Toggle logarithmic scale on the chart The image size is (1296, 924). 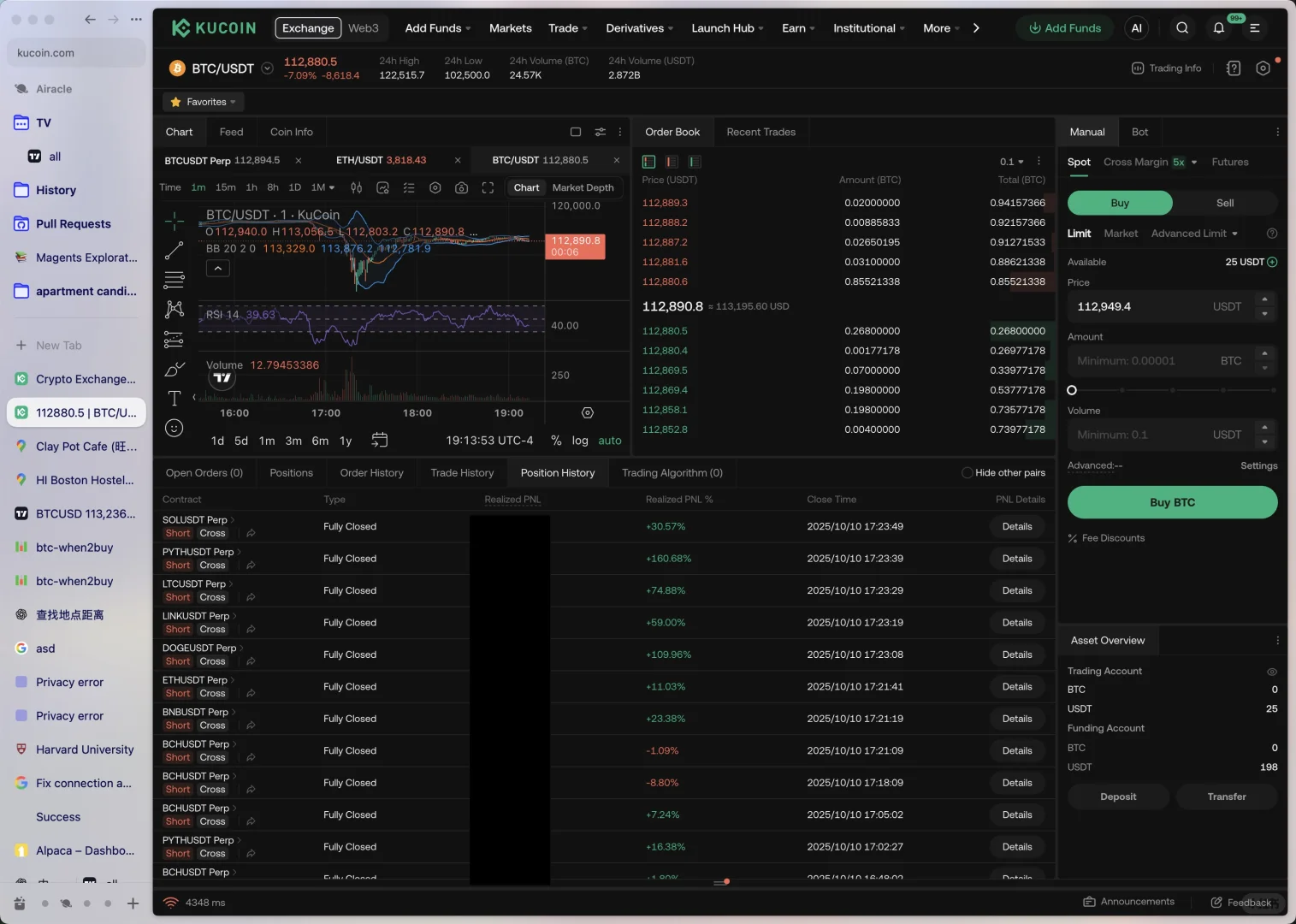tap(580, 441)
